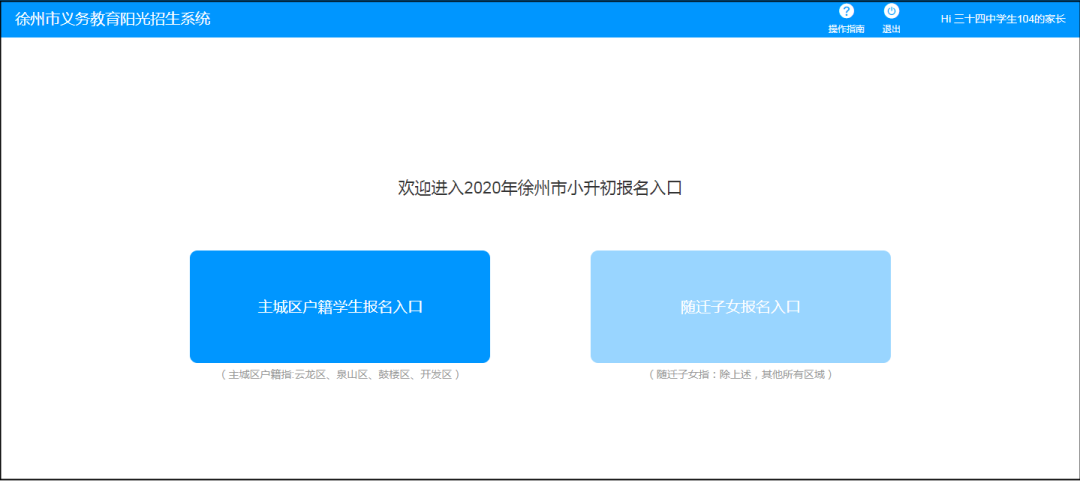The width and height of the screenshot is (1080, 483).
Task: Click 其他所有区域 in the right caption
Action: tap(793, 375)
